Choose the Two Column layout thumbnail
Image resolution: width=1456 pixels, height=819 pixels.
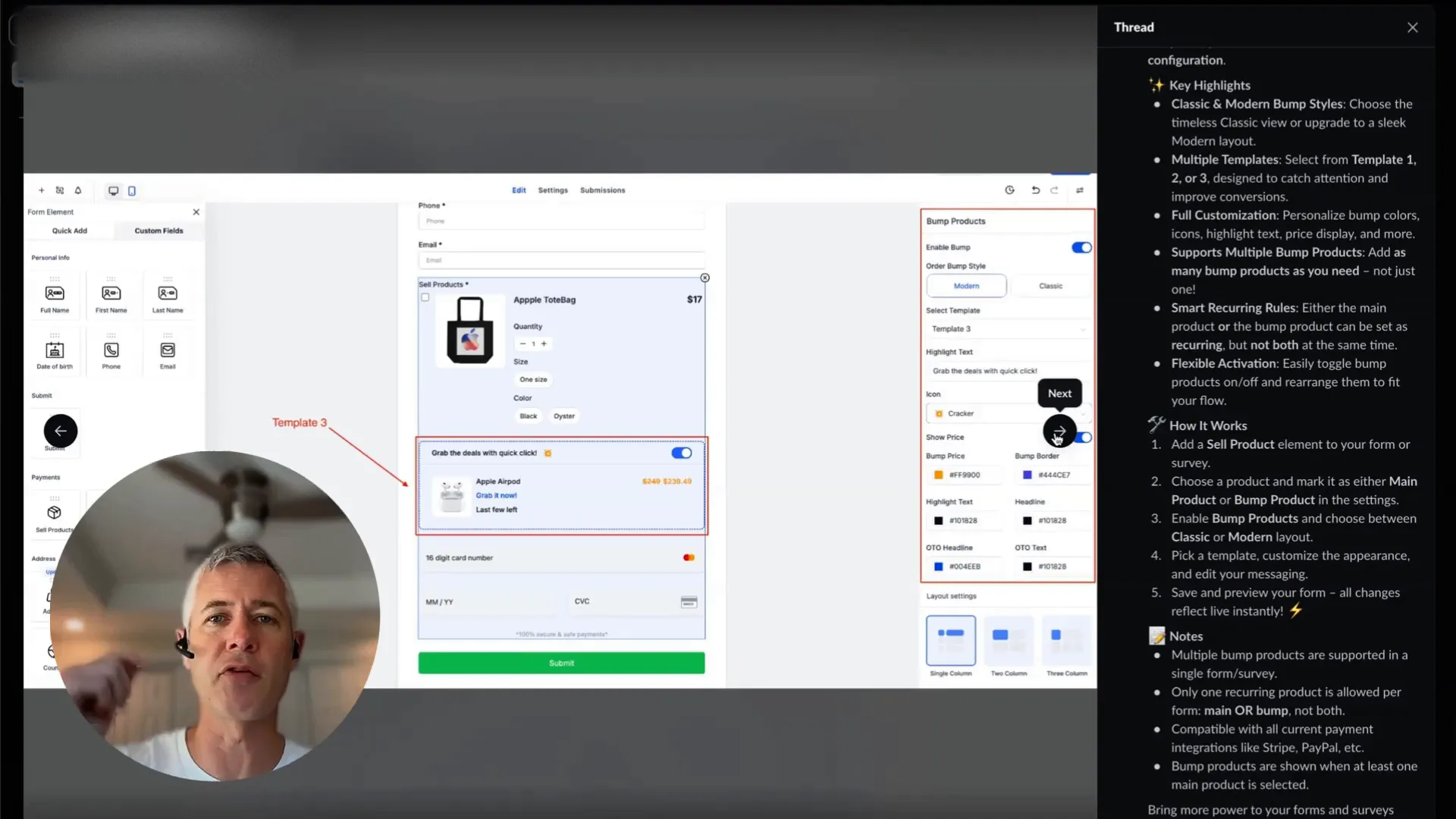click(x=1009, y=641)
